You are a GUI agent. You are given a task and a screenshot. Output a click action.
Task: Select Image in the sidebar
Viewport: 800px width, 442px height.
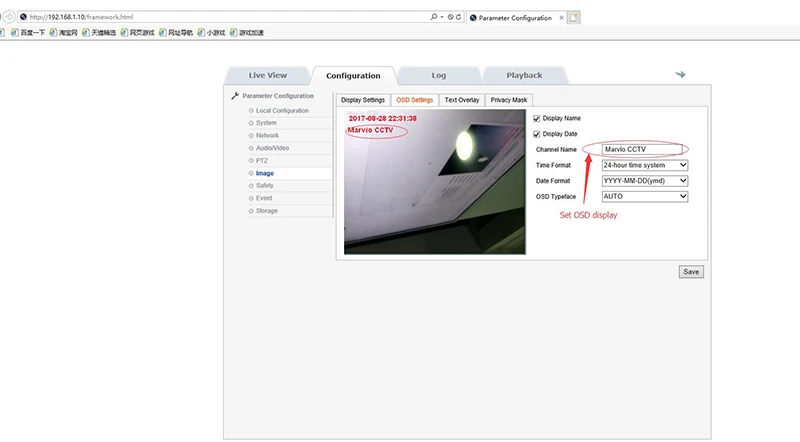tap(265, 174)
